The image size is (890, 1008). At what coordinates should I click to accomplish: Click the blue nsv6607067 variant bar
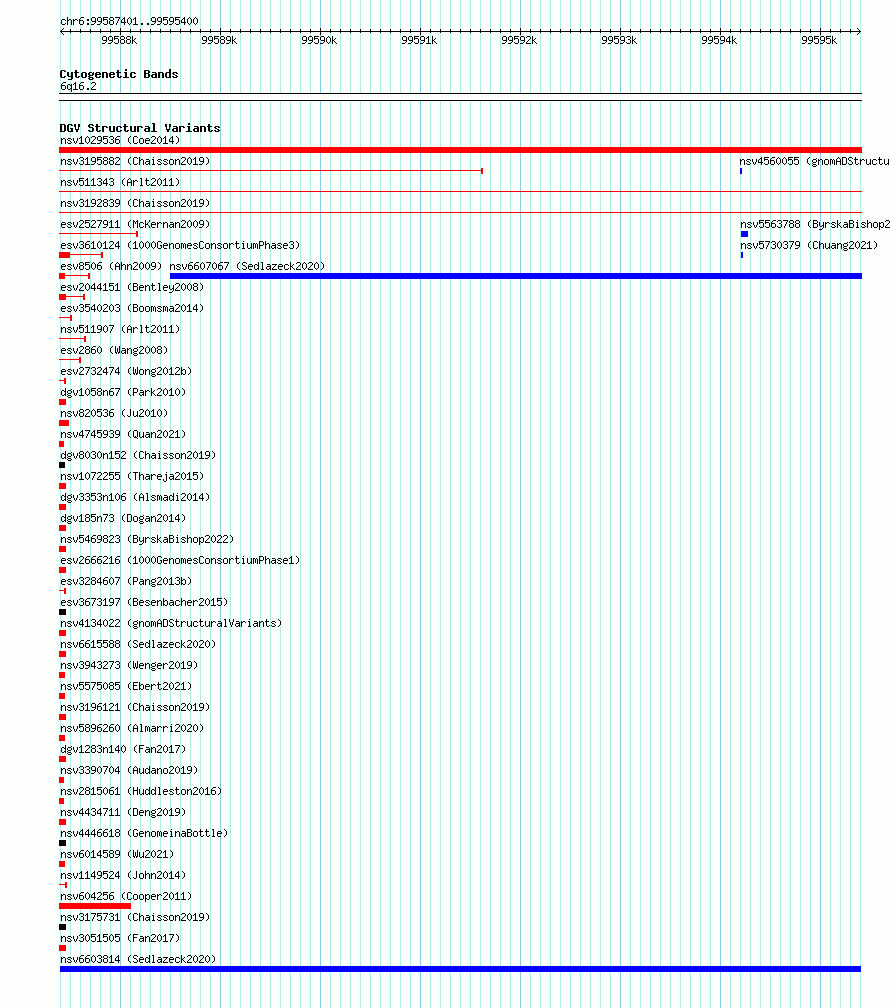point(516,276)
